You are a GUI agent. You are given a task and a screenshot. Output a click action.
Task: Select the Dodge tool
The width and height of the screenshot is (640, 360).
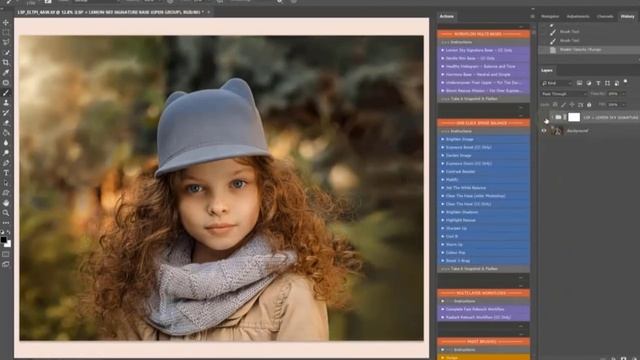pyautogui.click(x=6, y=153)
